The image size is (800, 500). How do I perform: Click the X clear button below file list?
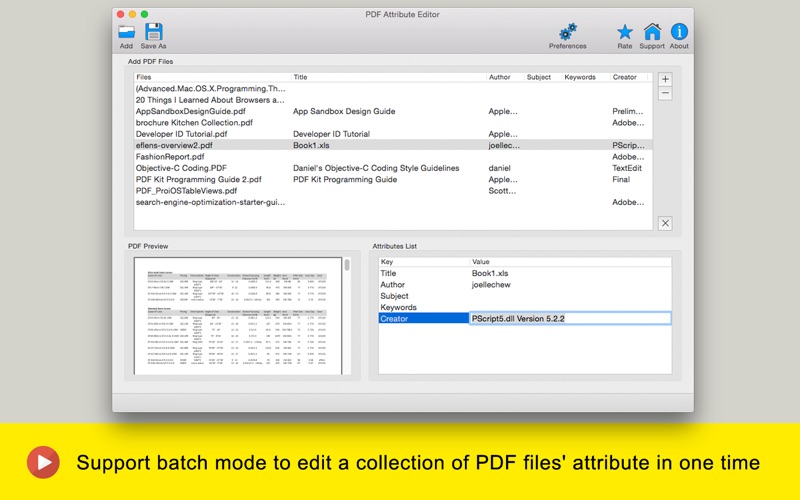(x=665, y=223)
